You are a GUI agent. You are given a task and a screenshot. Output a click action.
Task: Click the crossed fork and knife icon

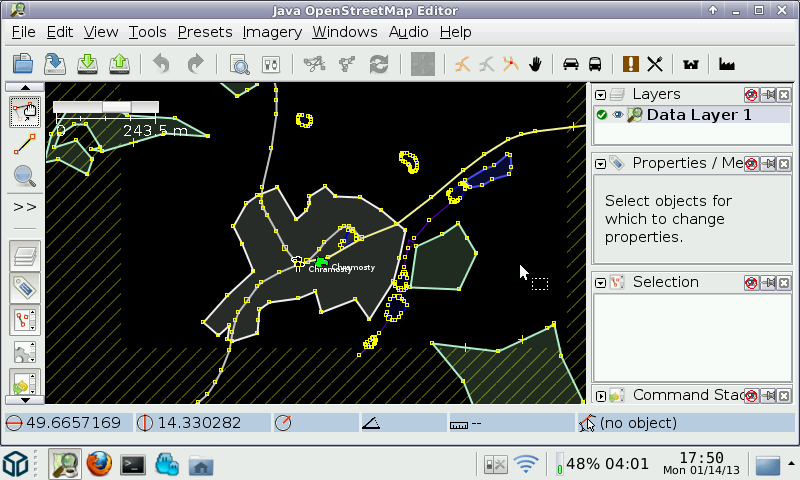pyautogui.click(x=655, y=64)
